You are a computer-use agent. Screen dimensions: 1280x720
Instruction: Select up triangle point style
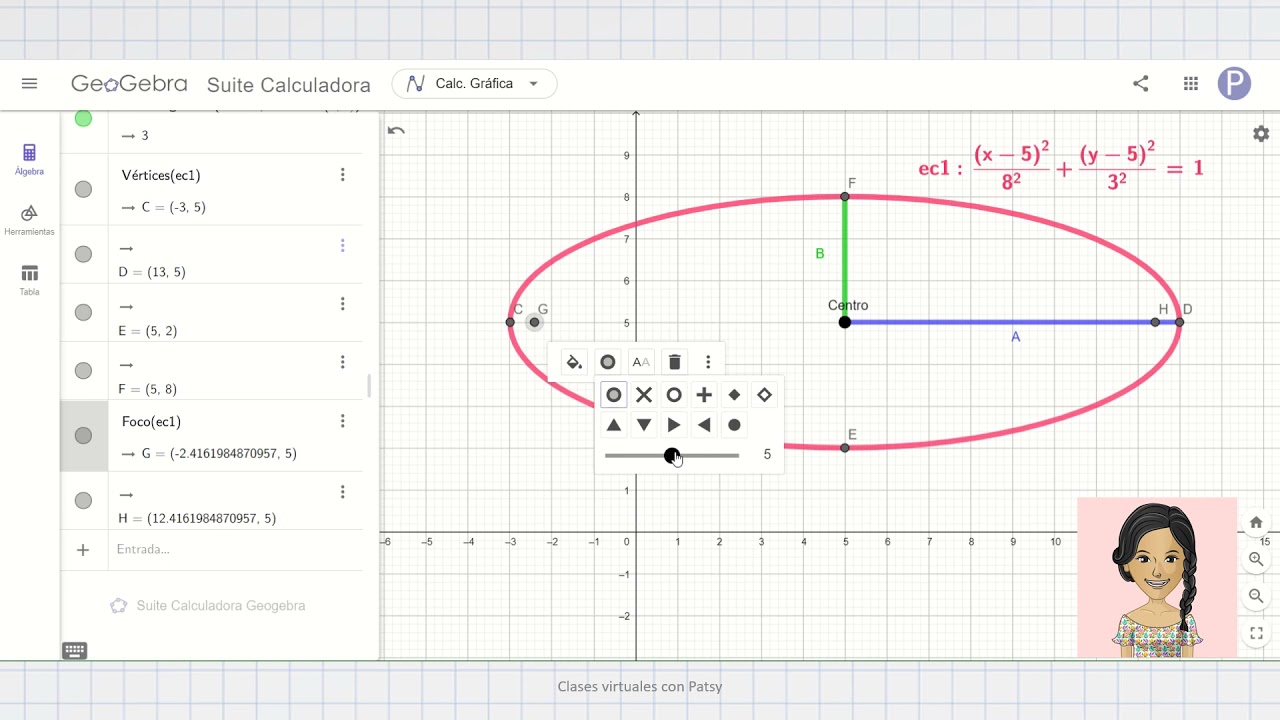point(614,425)
